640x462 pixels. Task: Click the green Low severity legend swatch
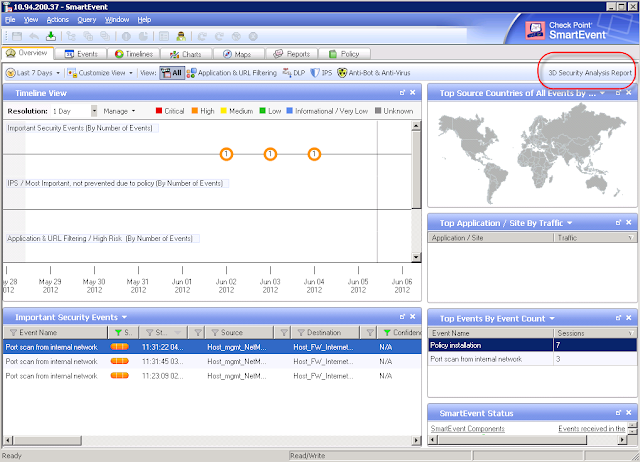pos(263,111)
